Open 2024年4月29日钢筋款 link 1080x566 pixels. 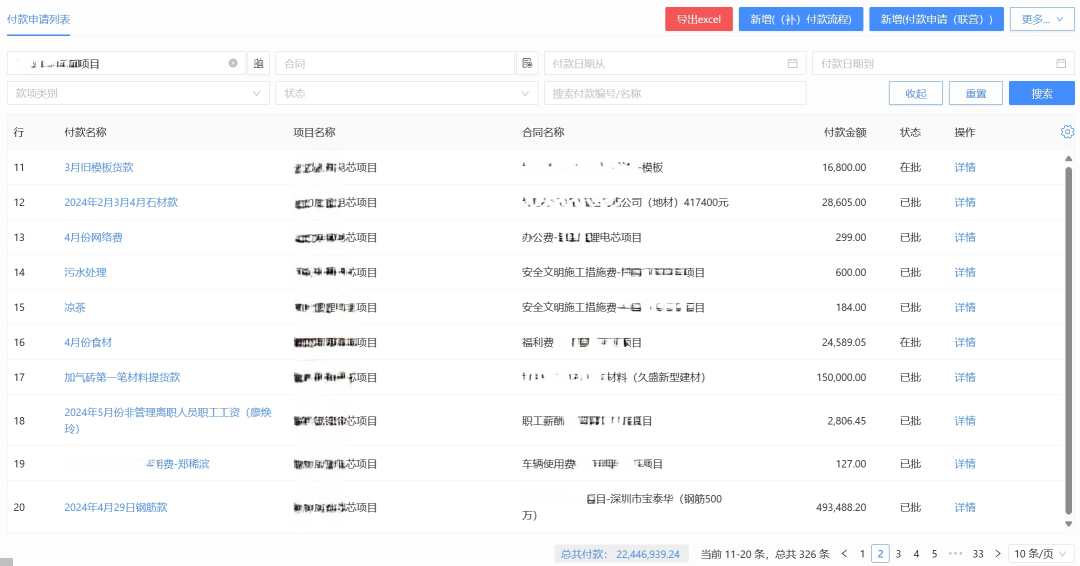coord(116,507)
